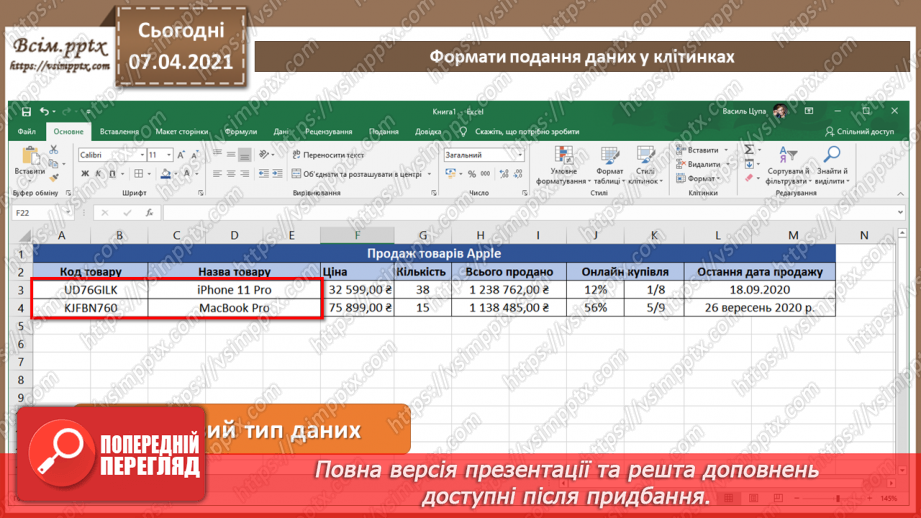Switch to the Подання tab
The width and height of the screenshot is (921, 518).
coord(384,132)
